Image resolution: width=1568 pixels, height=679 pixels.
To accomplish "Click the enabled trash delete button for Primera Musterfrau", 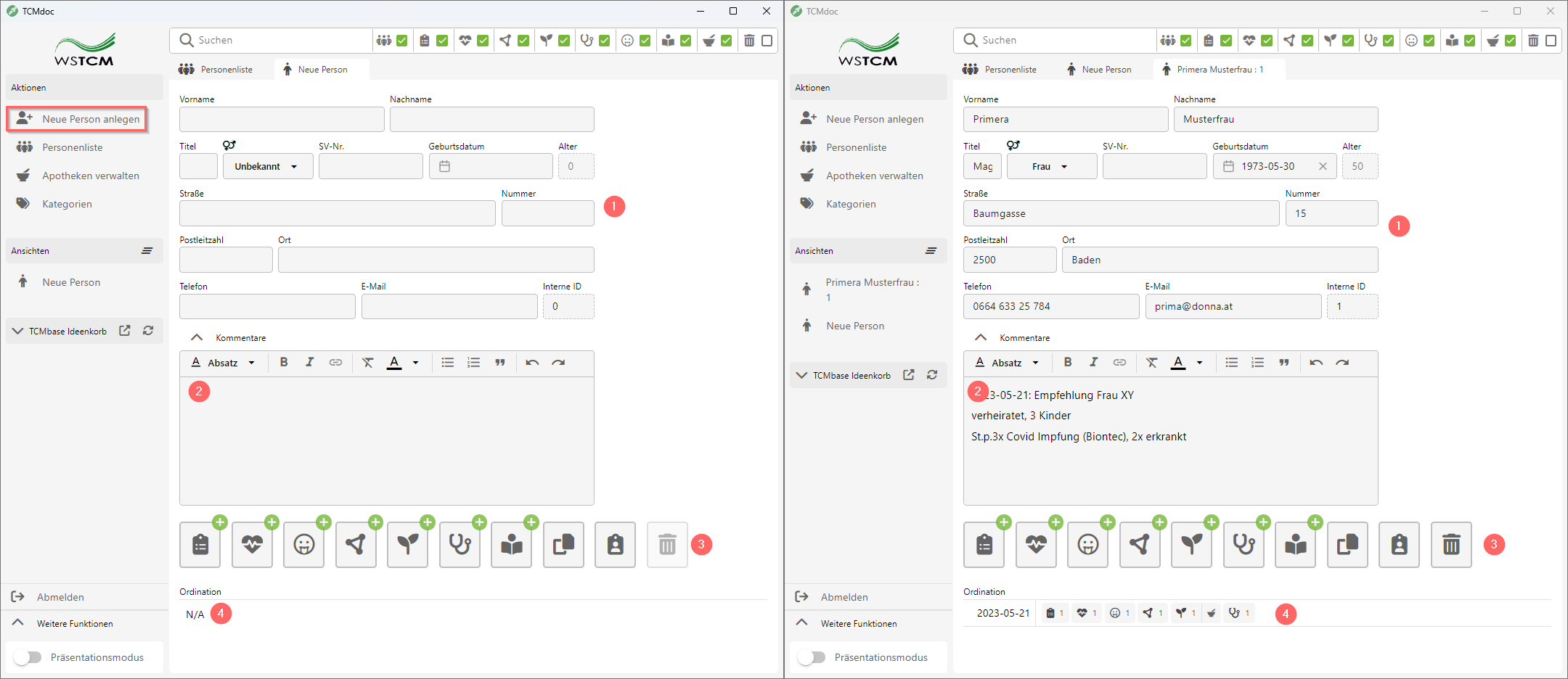I will (1450, 545).
